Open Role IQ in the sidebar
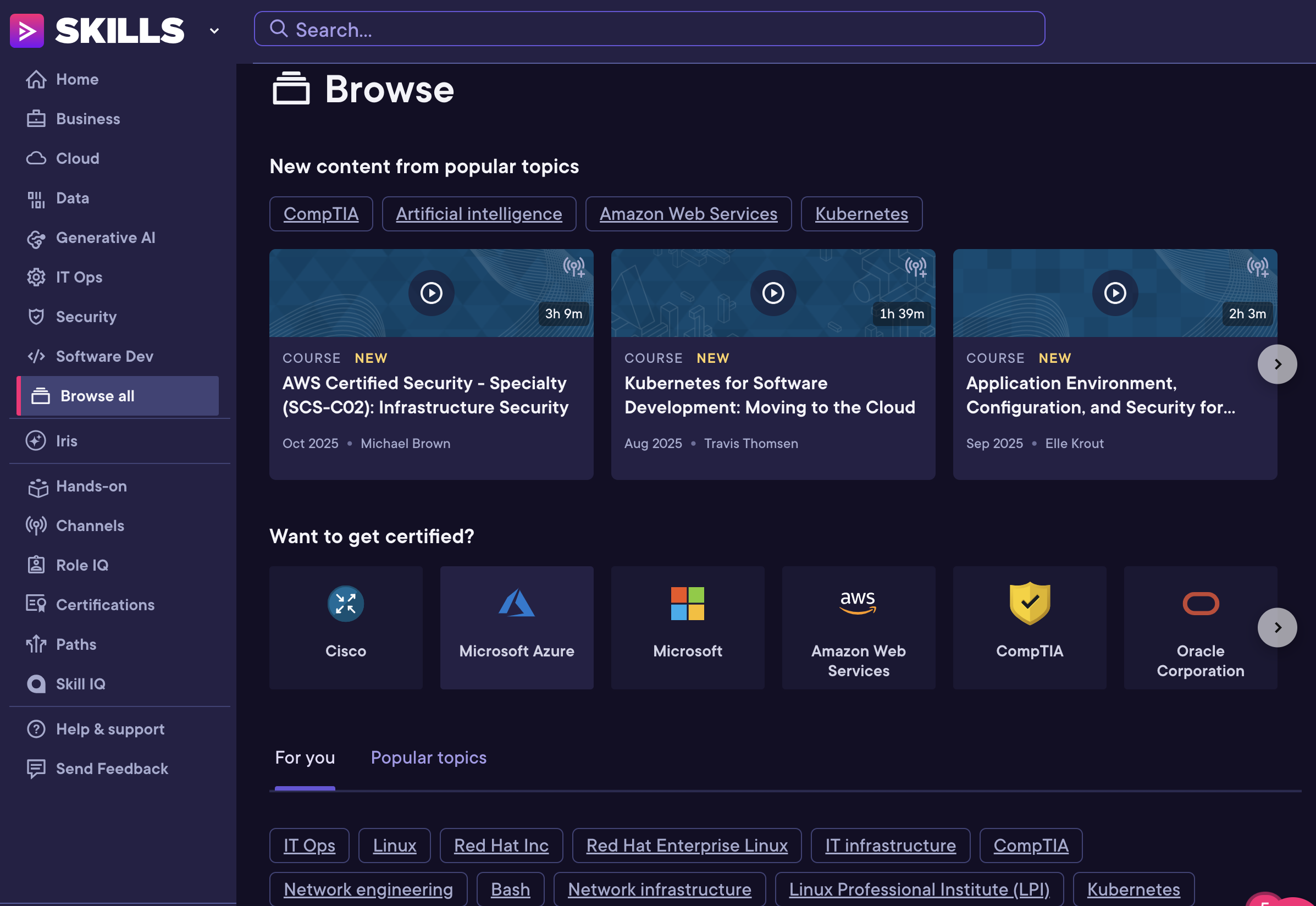Screen dimensions: 1316x906 point(82,565)
